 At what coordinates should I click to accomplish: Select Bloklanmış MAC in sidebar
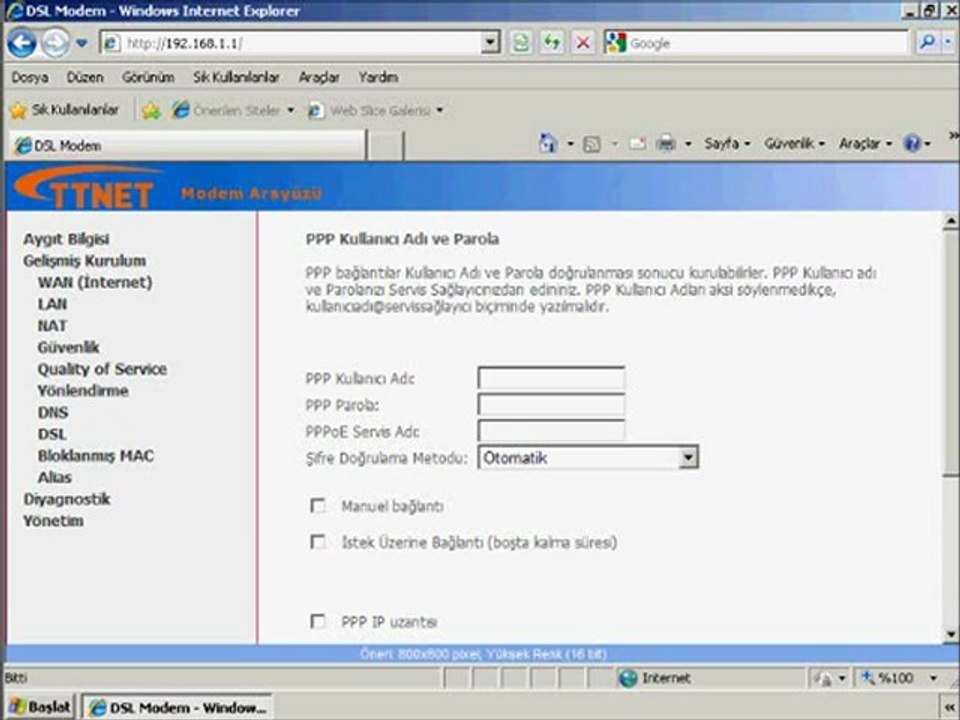click(x=96, y=456)
